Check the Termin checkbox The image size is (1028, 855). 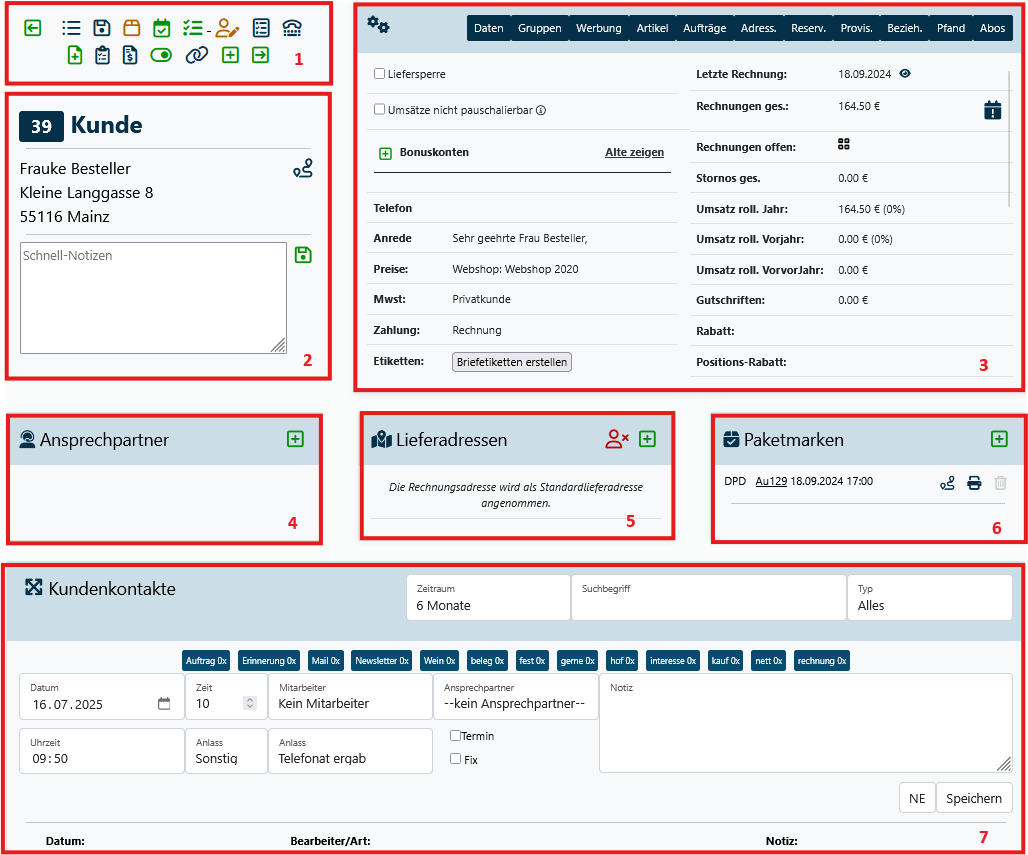[455, 736]
